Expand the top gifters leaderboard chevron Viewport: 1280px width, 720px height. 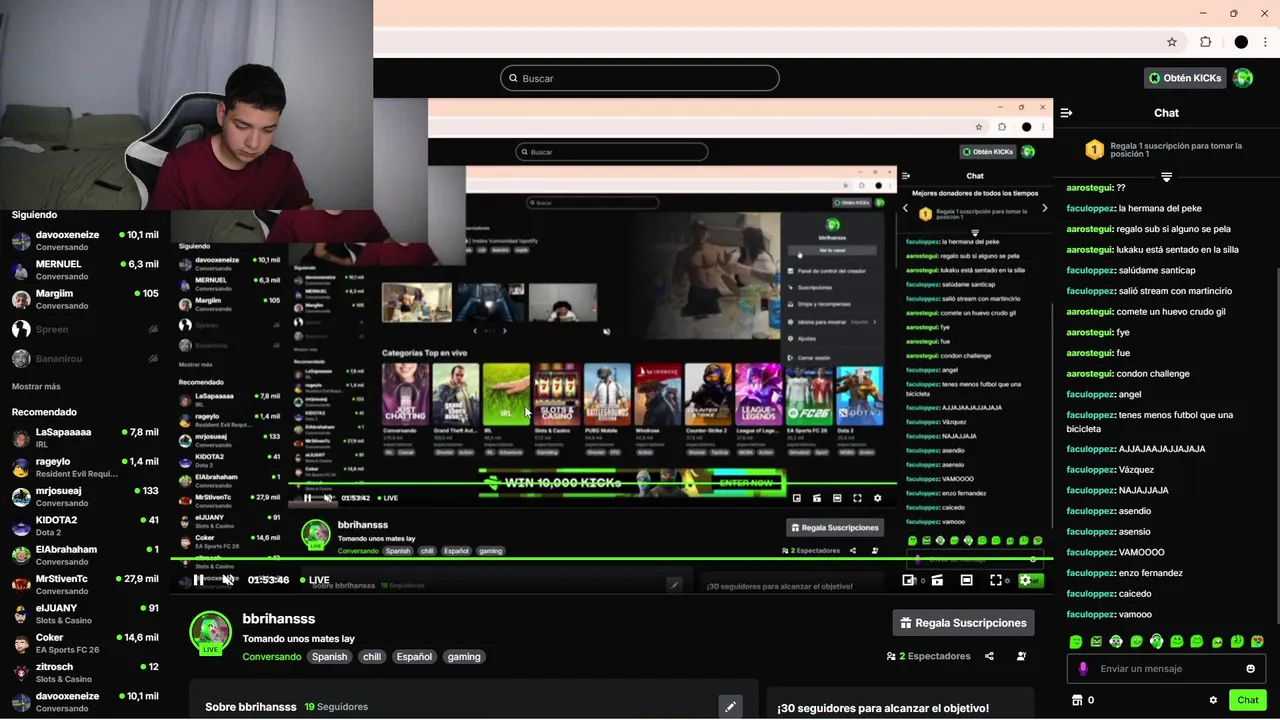[1166, 177]
